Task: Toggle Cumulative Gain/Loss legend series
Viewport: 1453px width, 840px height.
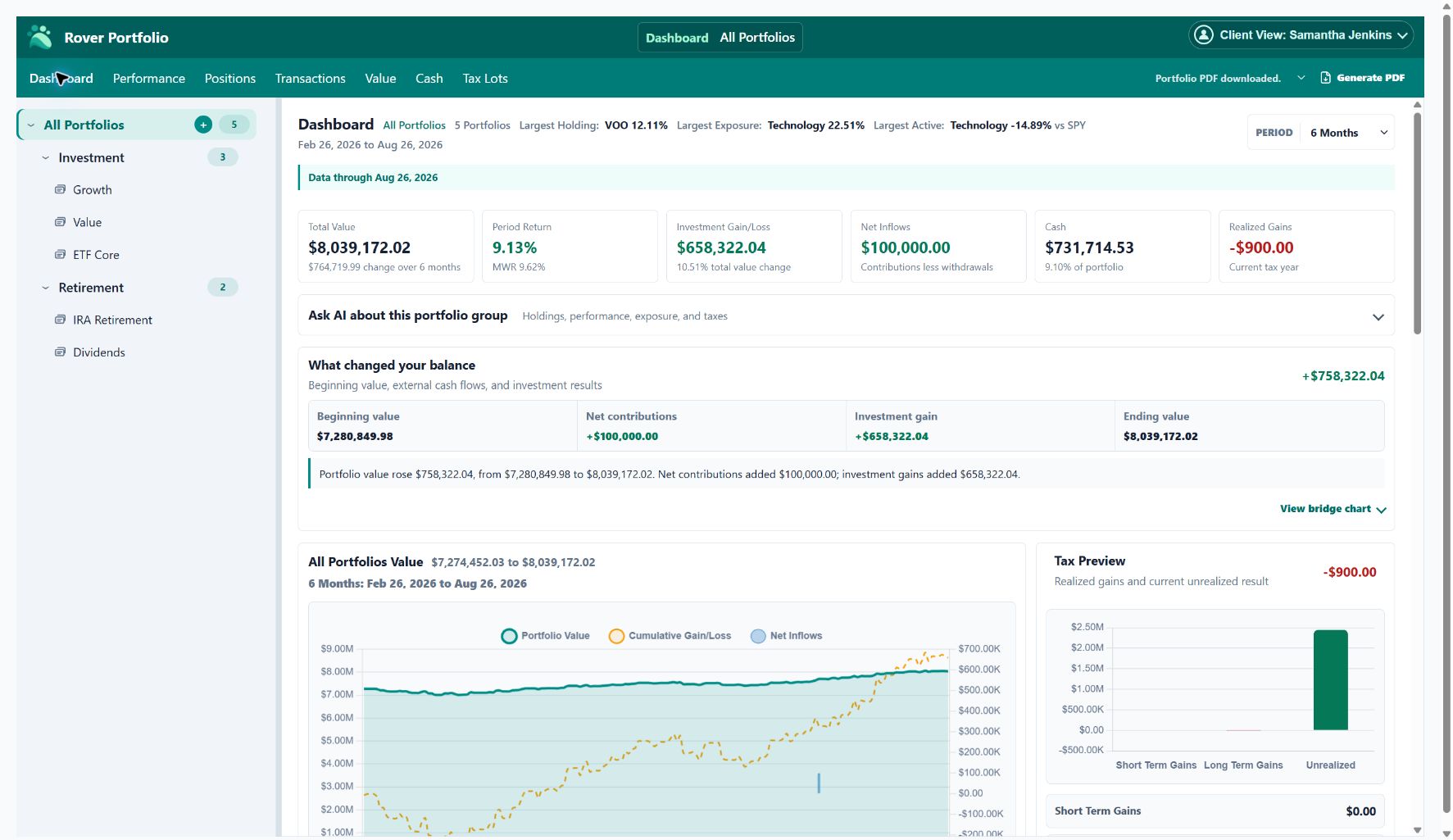Action: pos(670,636)
